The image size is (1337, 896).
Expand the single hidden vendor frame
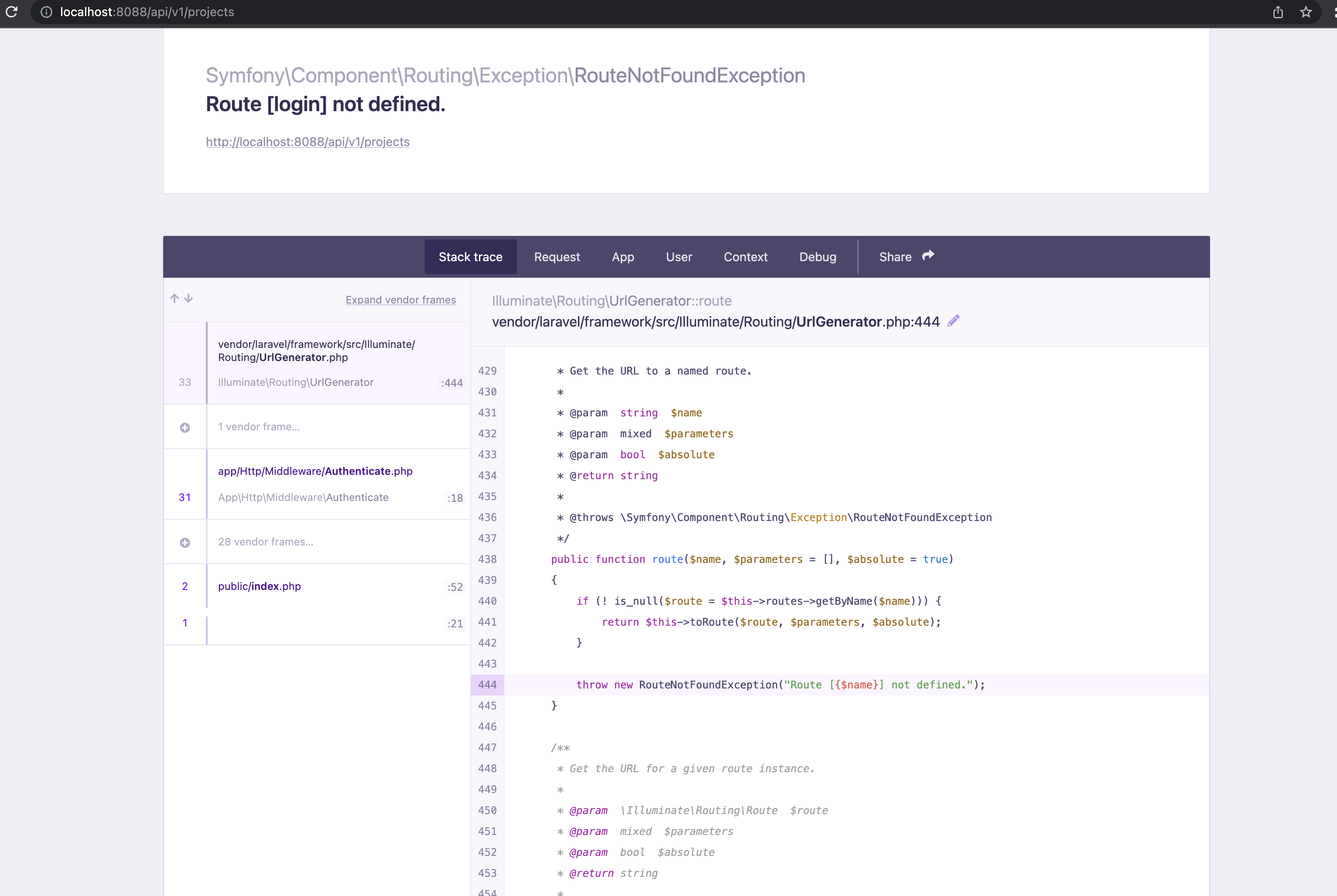(x=184, y=427)
